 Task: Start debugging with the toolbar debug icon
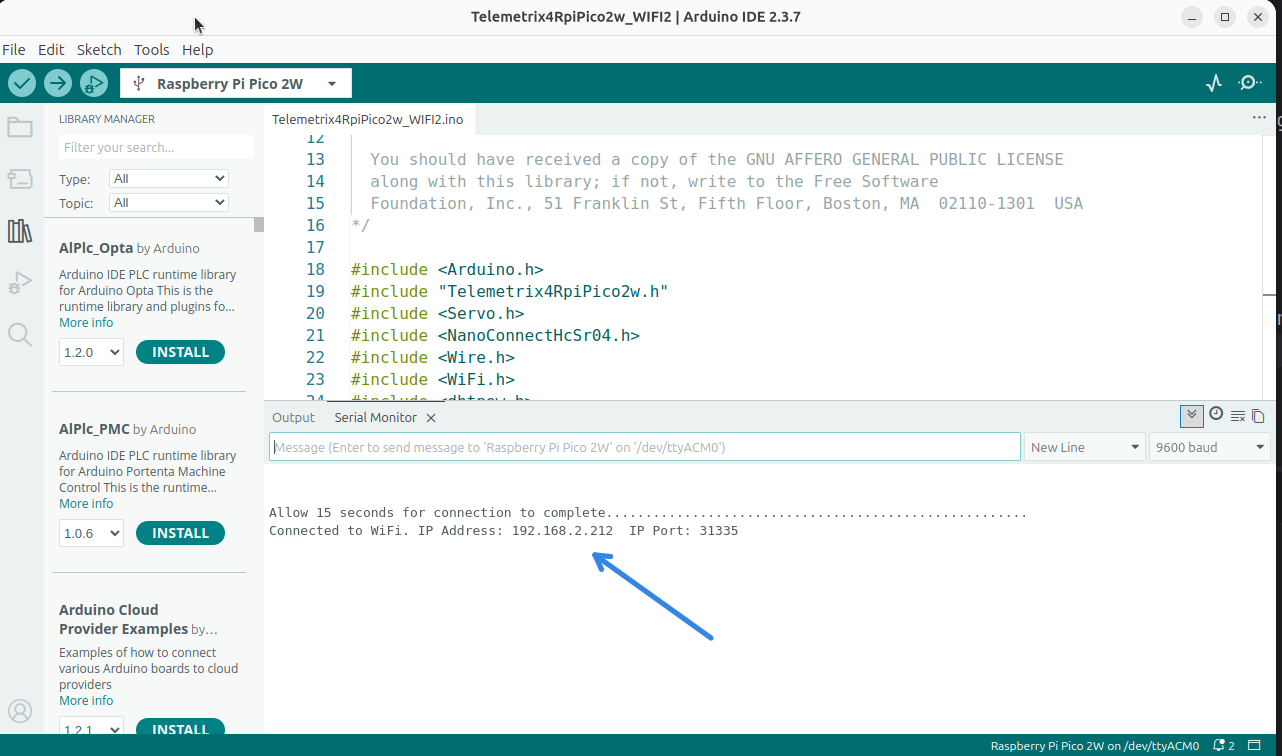coord(93,83)
